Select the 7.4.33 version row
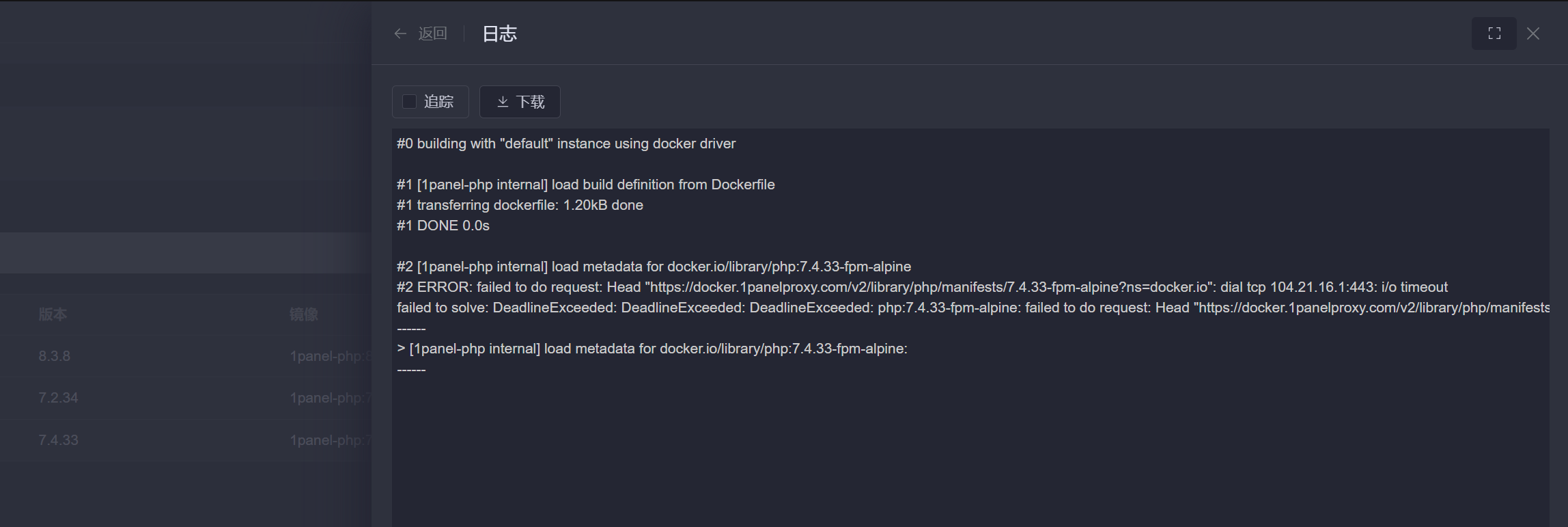Screen dimensions: 1568x527 coord(186,440)
